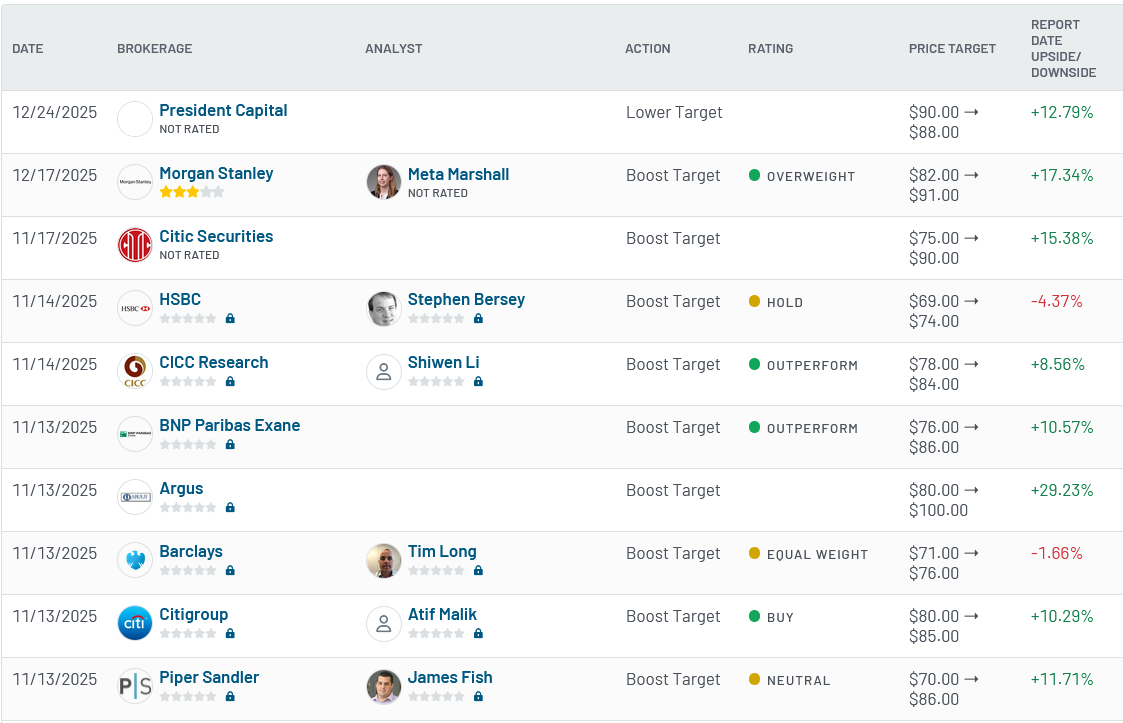This screenshot has width=1123, height=723.
Task: Click the BUY rating for Citigroup
Action: (x=771, y=618)
